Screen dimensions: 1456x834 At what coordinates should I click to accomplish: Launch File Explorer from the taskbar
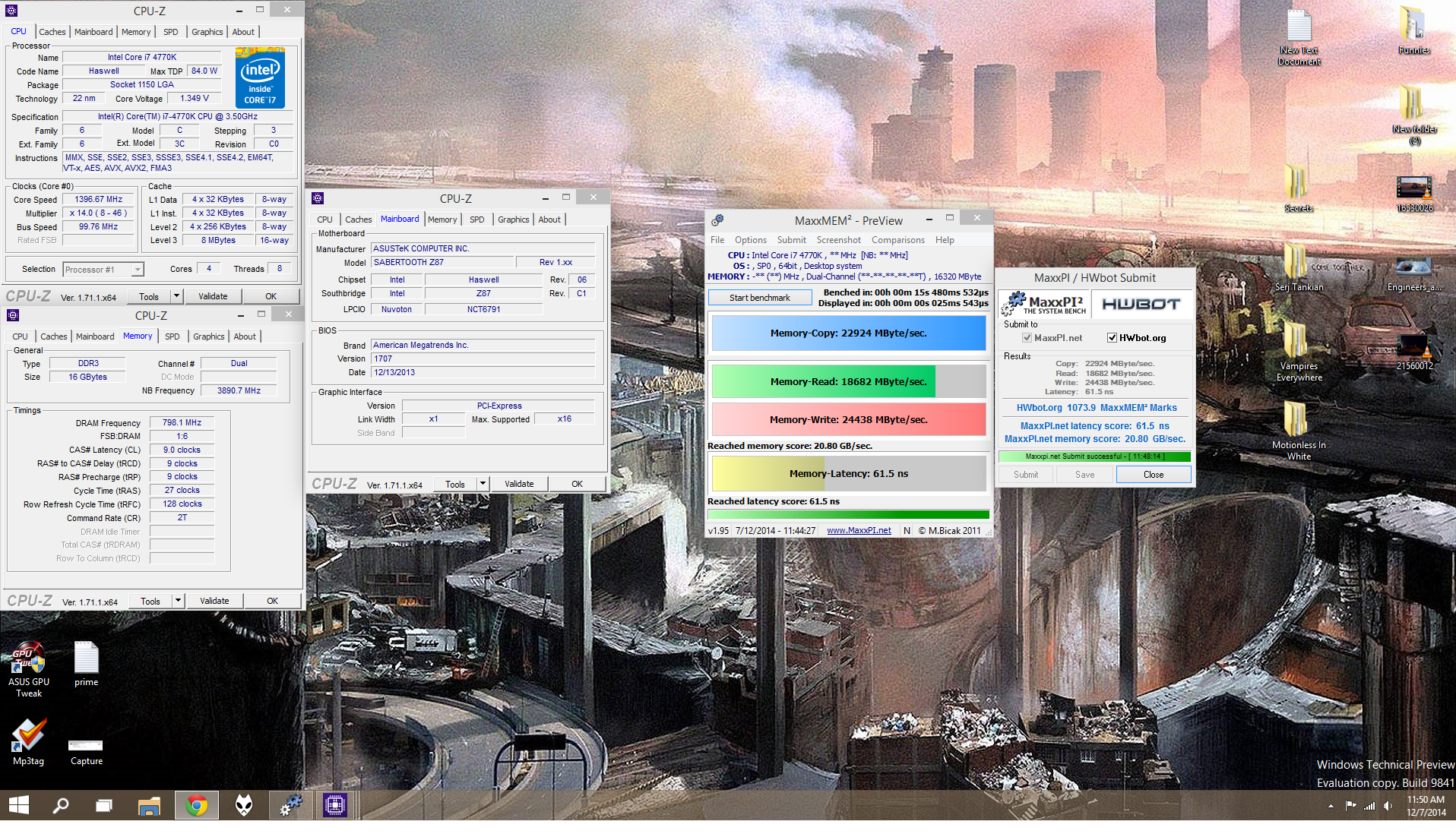[149, 805]
